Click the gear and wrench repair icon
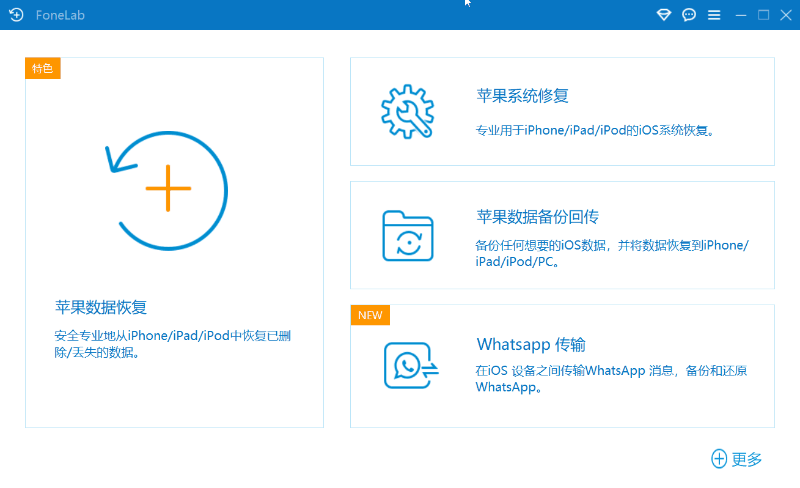The width and height of the screenshot is (800, 488). tap(407, 111)
